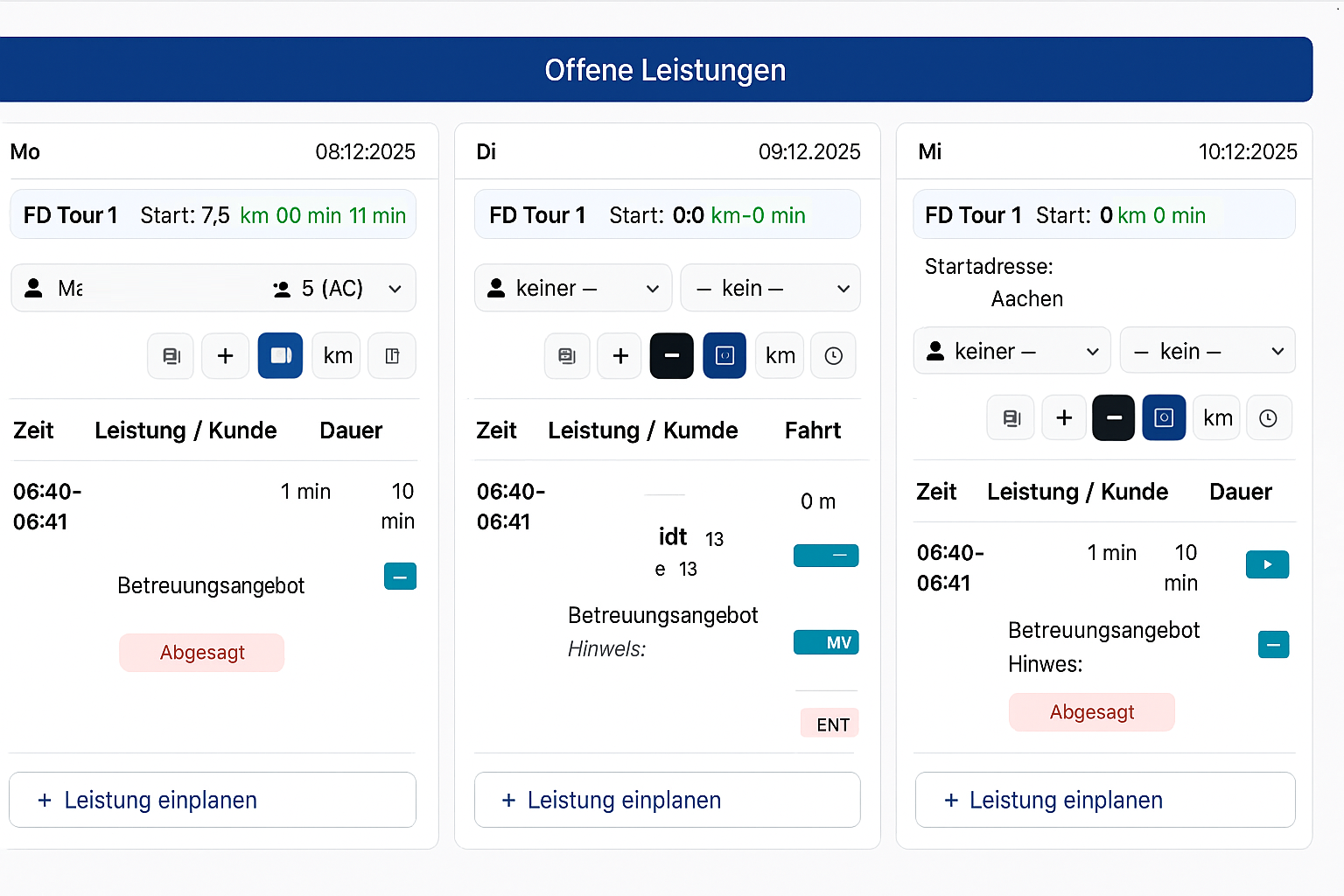Click the black minus icon in Wednesday's toolbar

tap(1113, 417)
